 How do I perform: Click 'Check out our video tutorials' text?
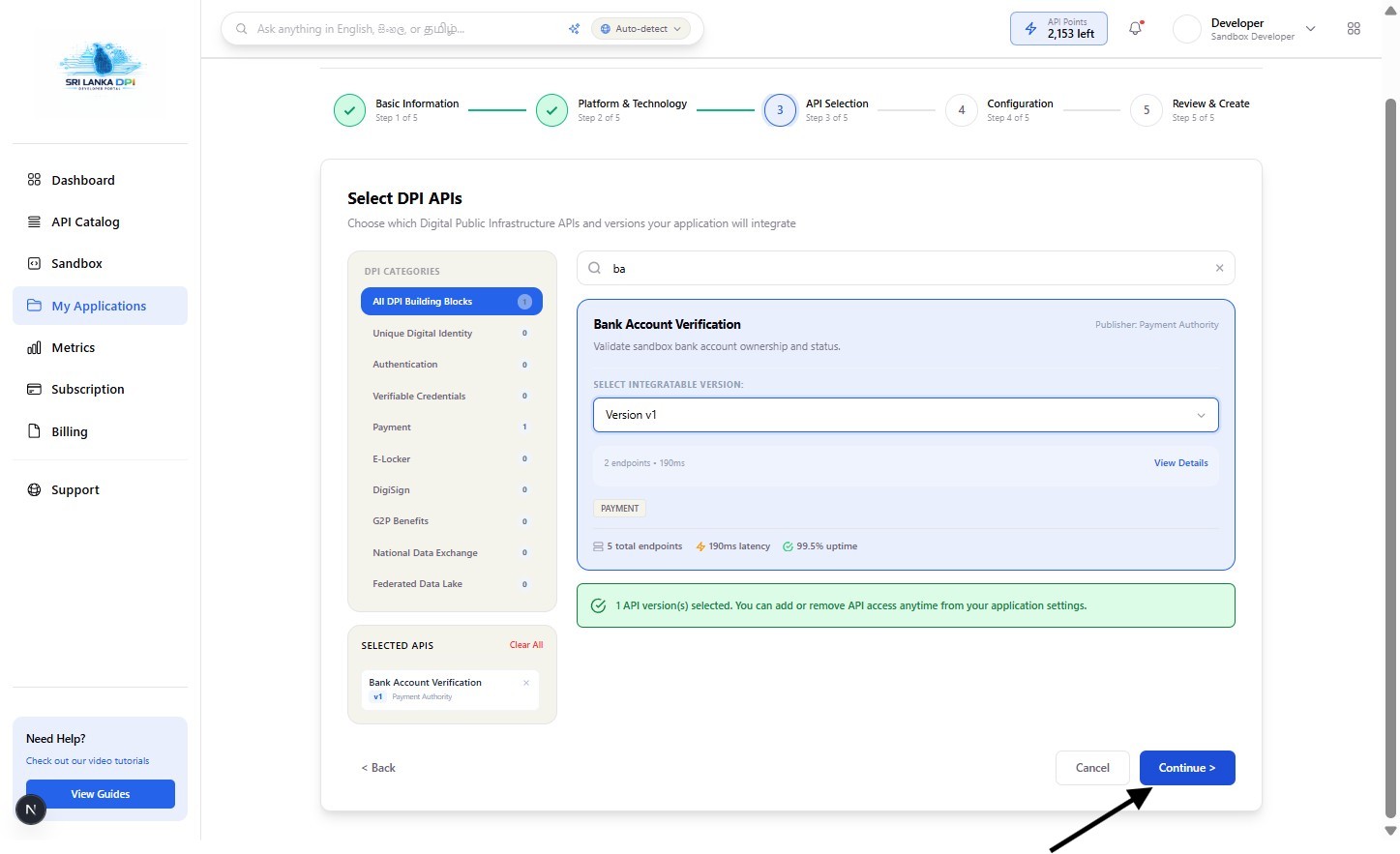click(87, 761)
